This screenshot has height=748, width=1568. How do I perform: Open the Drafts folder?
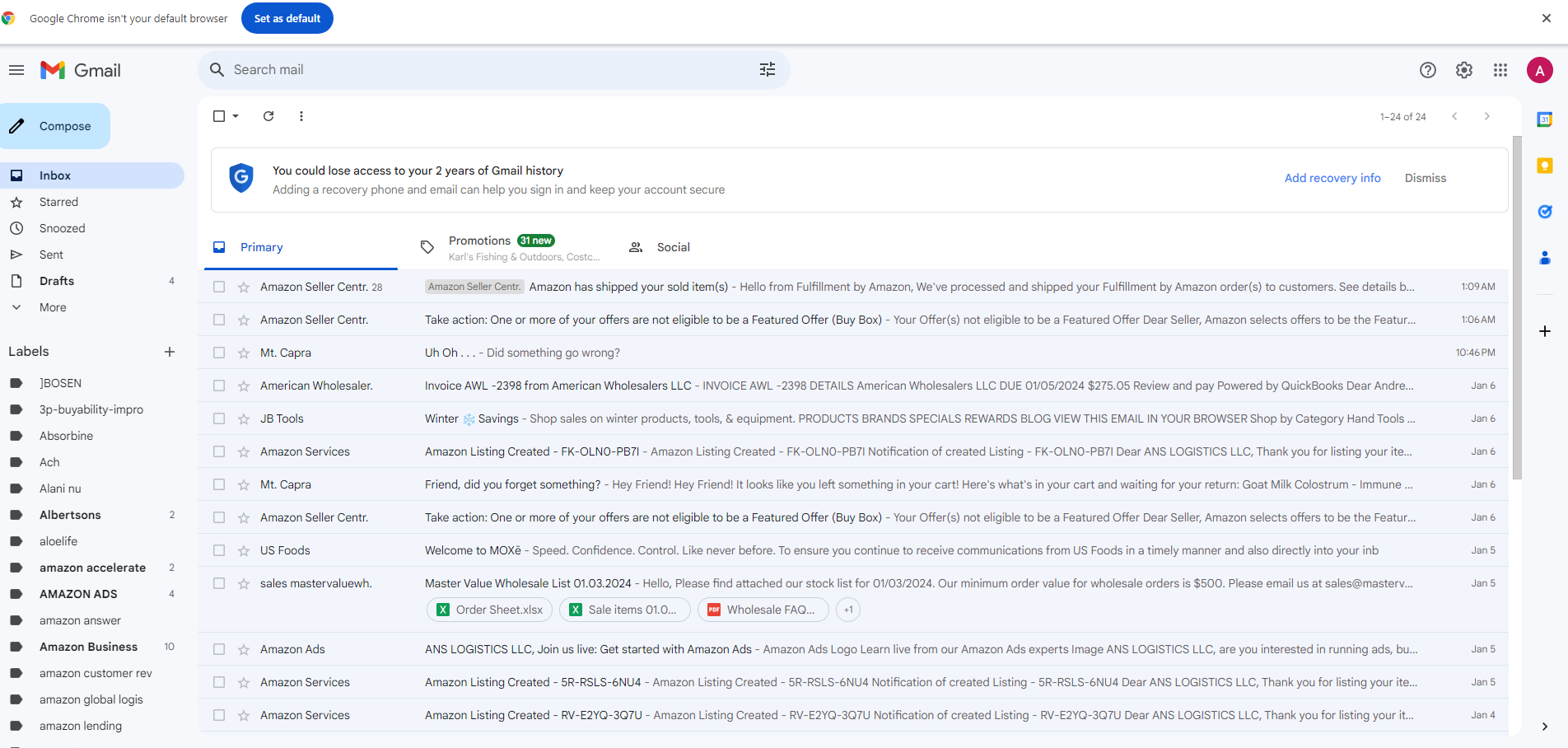(x=92, y=281)
